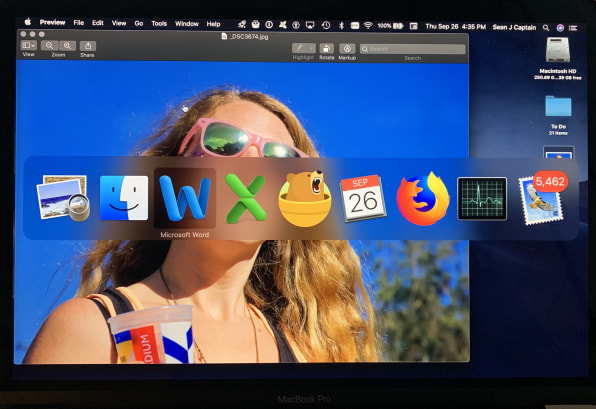
Task: Open the Go menu
Action: click(x=139, y=24)
